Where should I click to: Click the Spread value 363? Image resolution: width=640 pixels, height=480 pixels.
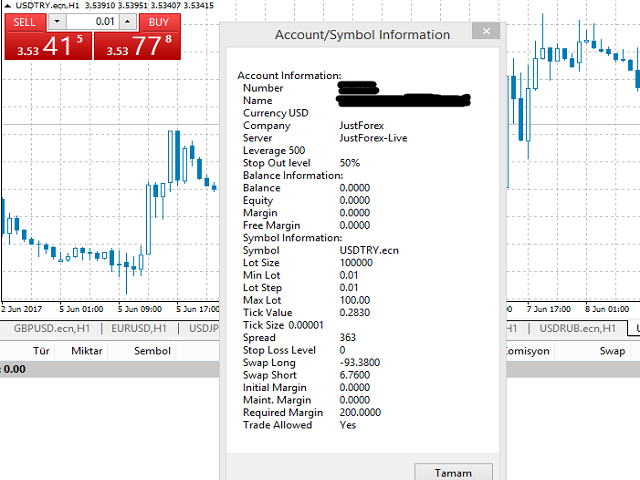(x=348, y=338)
